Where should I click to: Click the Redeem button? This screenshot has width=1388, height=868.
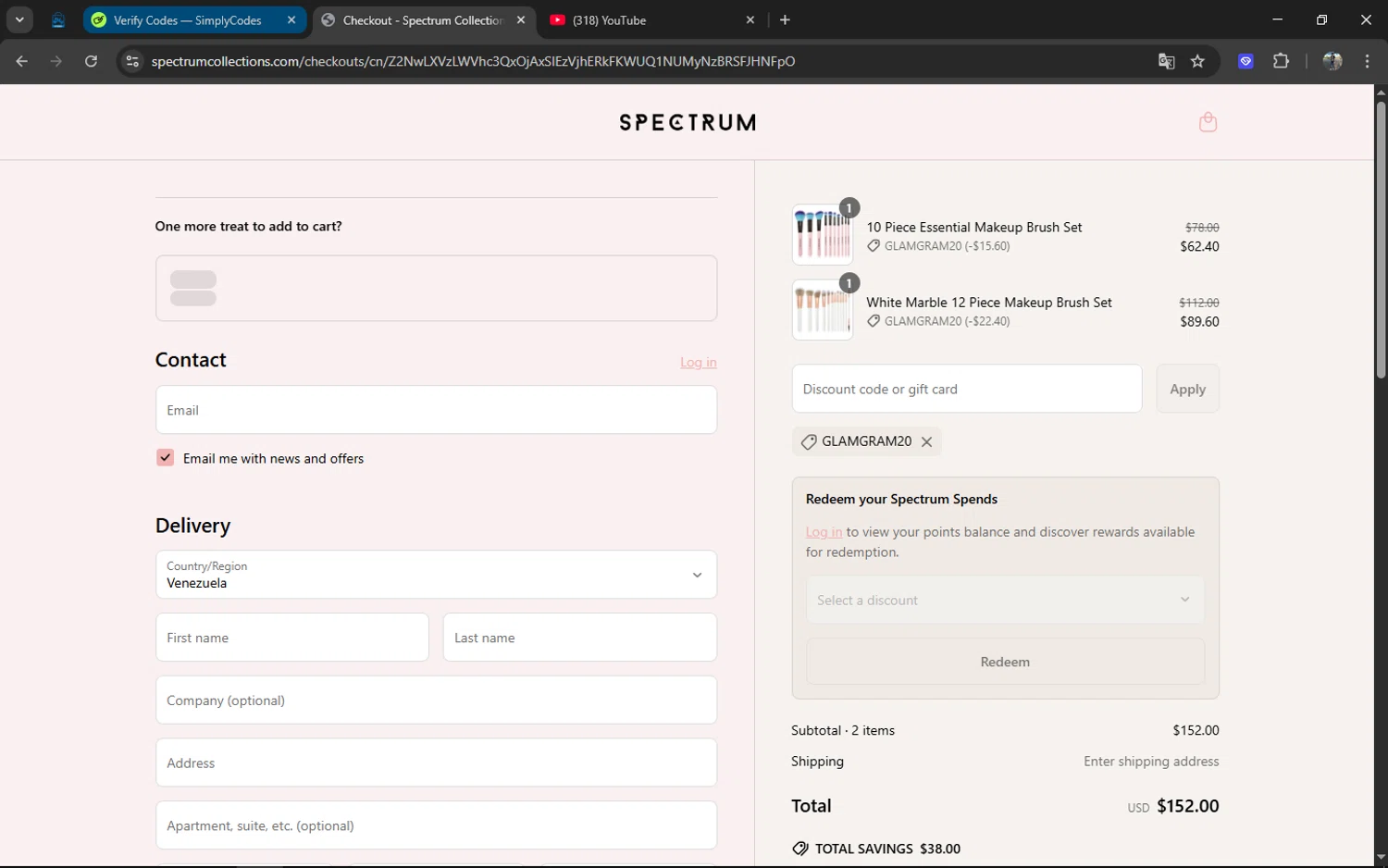click(1005, 662)
